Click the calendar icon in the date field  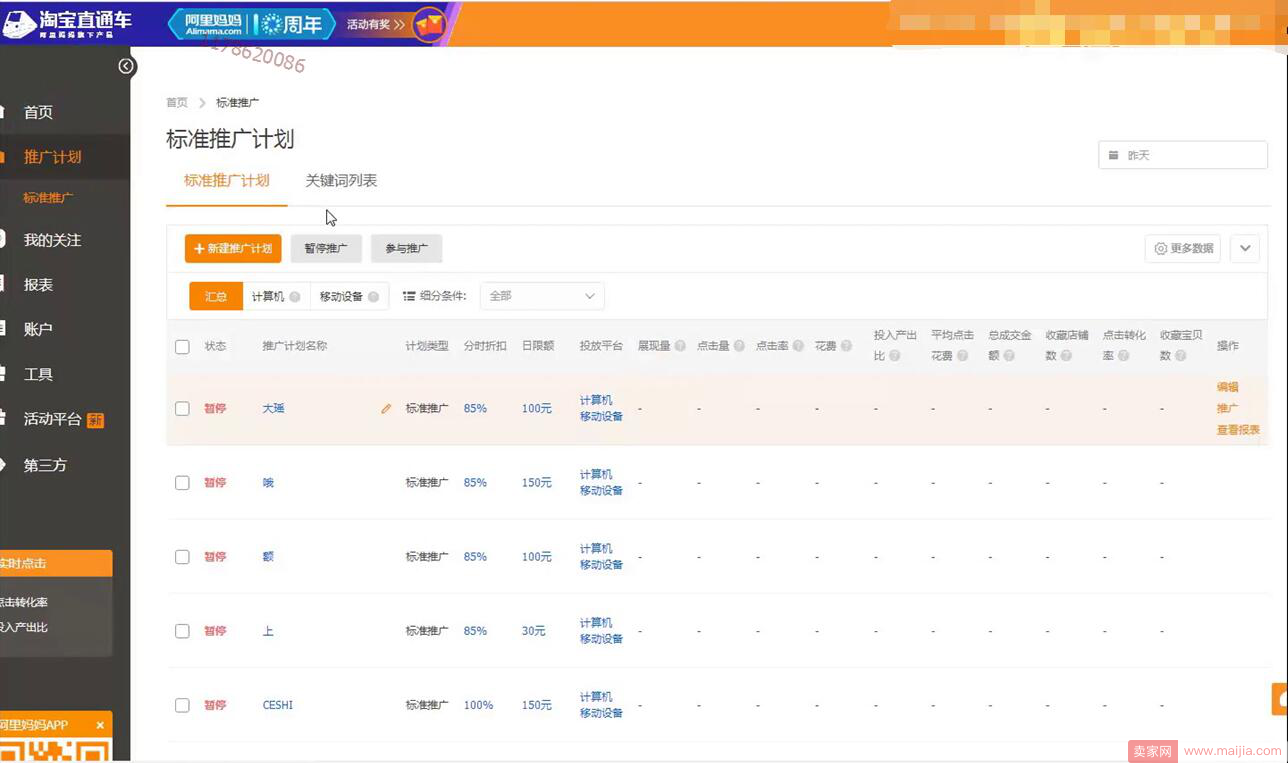pos(1114,156)
